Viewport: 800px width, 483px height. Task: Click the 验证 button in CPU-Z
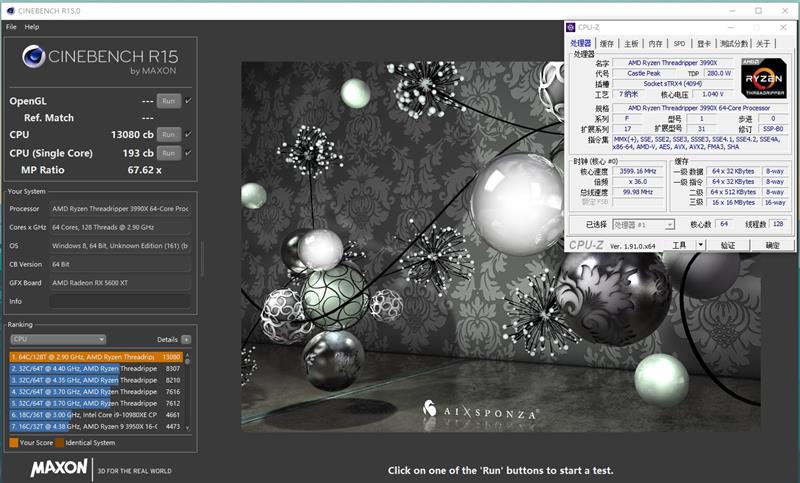[727, 245]
